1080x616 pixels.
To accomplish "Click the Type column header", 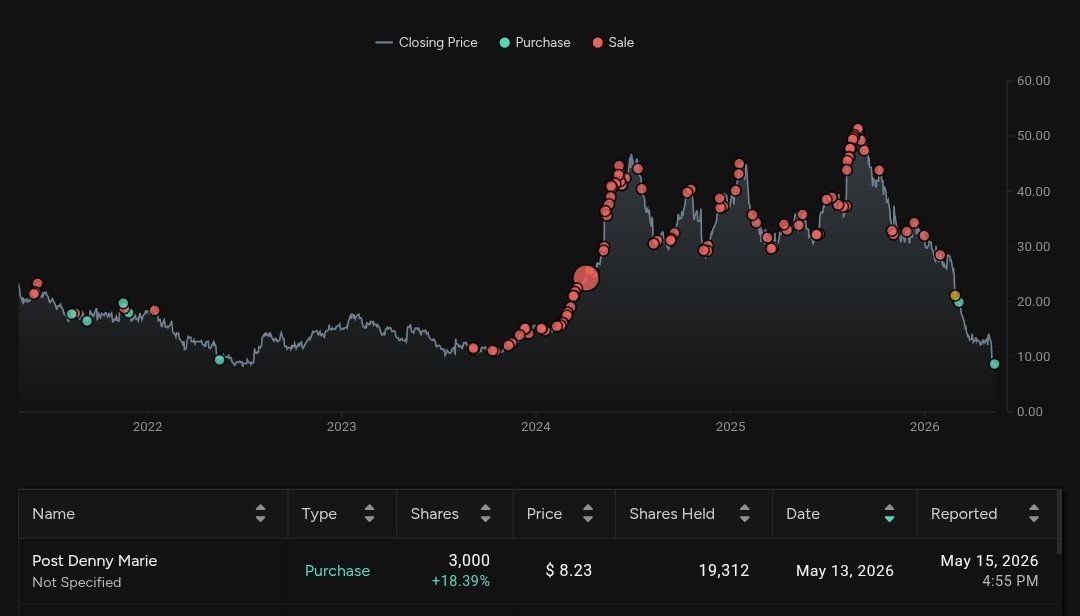I will tap(342, 514).
